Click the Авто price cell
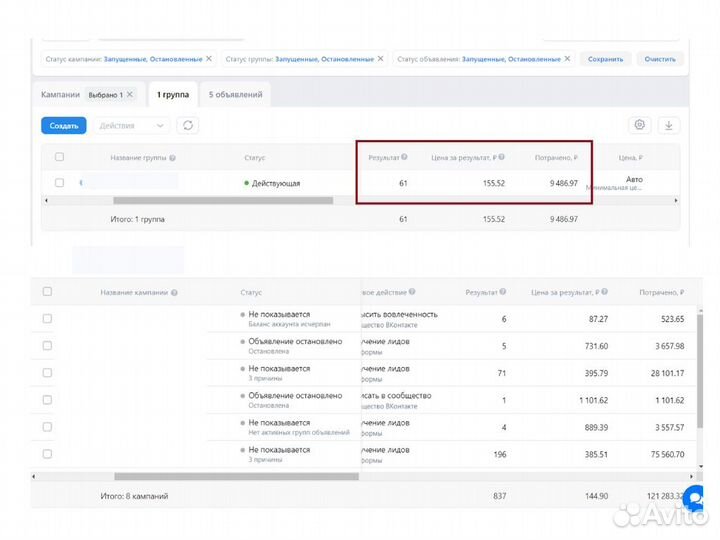720x540 pixels. (634, 179)
